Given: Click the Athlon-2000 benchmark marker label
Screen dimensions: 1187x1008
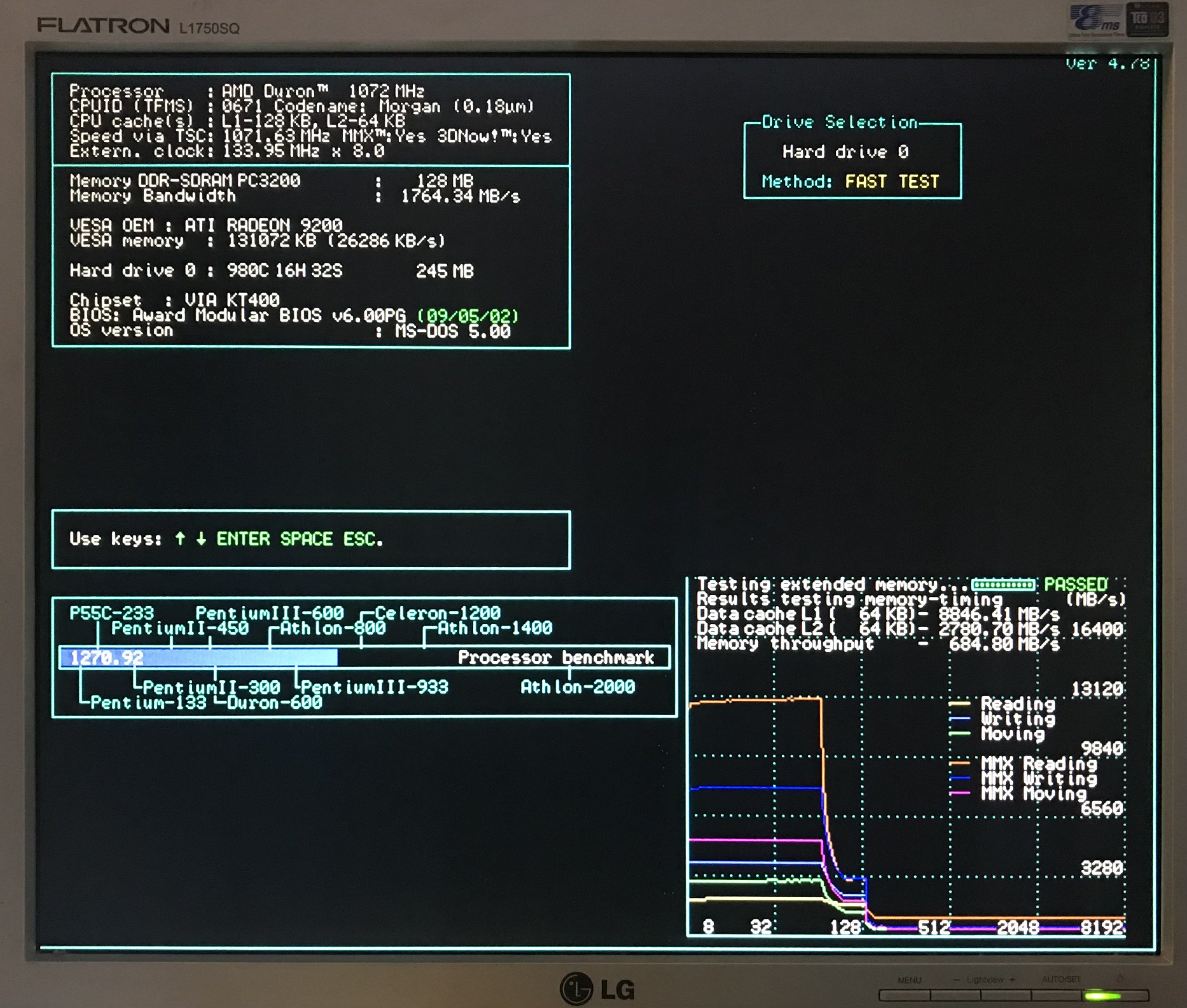Looking at the screenshot, I should [577, 687].
